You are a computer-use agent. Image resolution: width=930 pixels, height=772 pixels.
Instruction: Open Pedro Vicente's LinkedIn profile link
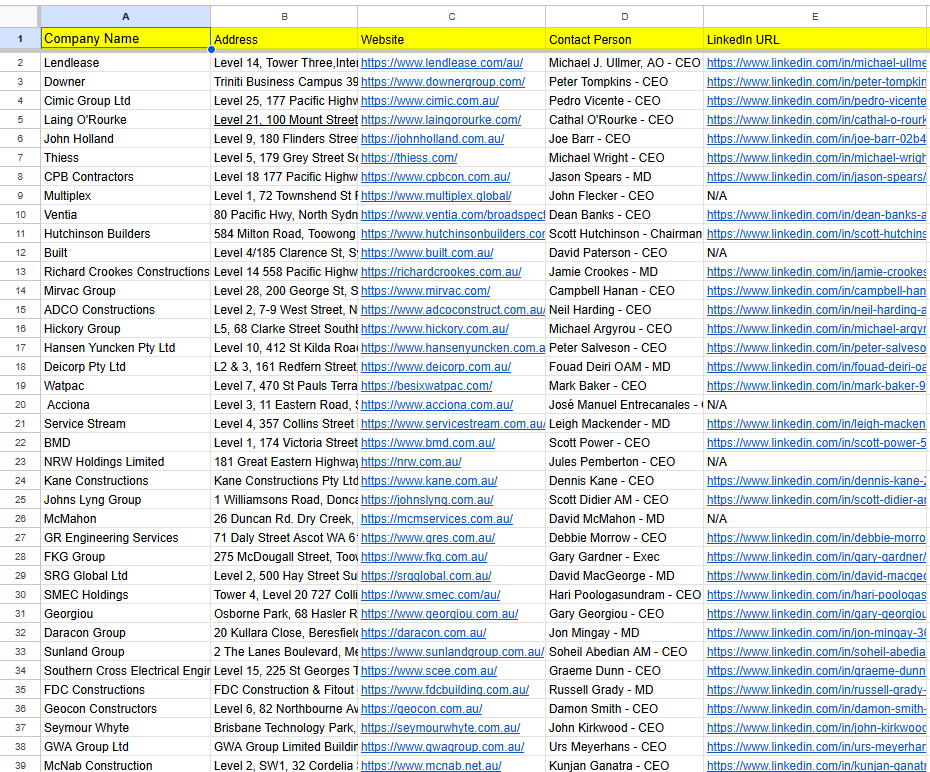tap(816, 101)
